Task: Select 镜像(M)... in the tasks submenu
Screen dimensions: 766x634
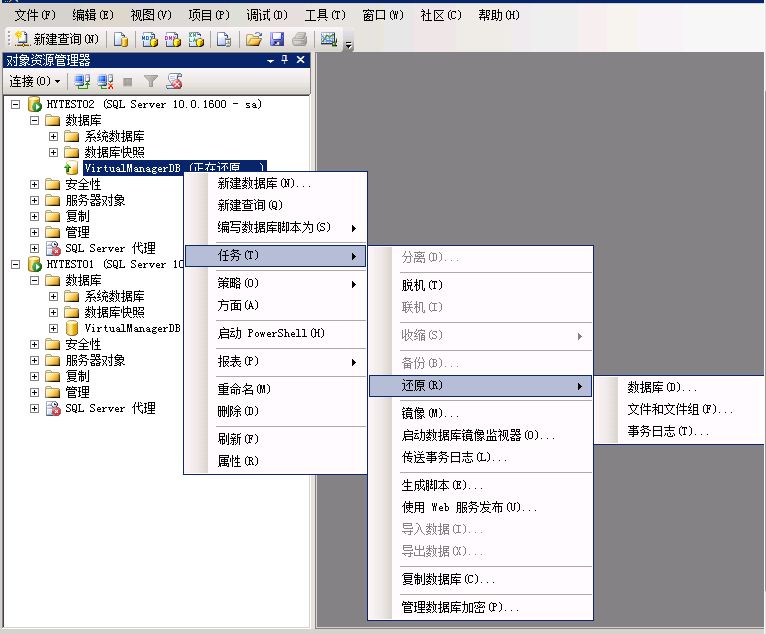Action: [x=430, y=413]
